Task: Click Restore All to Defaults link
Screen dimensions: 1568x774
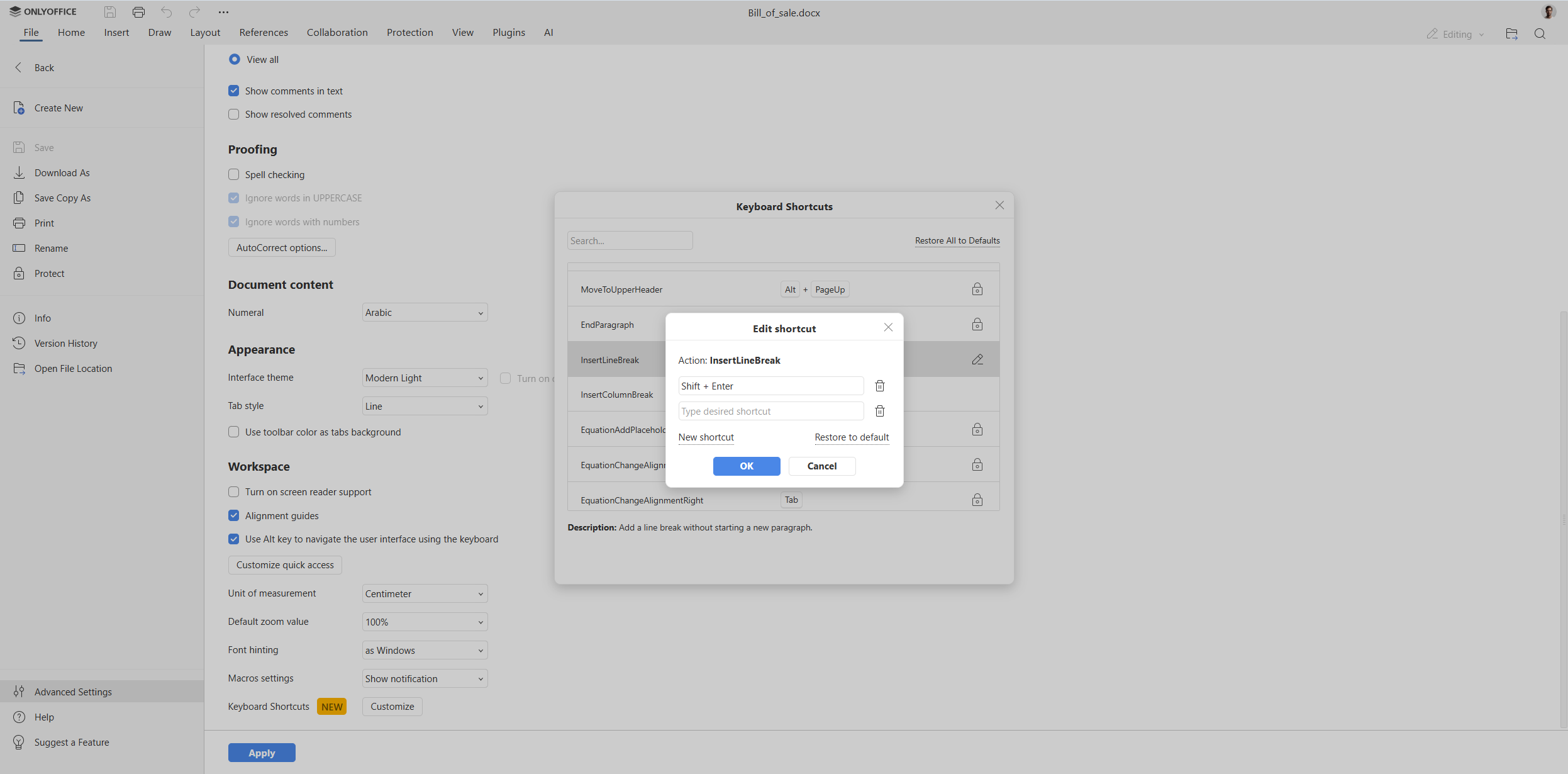Action: click(x=956, y=240)
